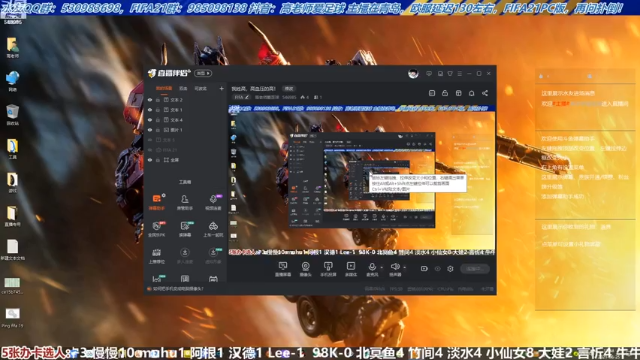Open the 弹幕助手 (danmaku assistant) tool
This screenshot has height=360, width=640.
click(157, 202)
